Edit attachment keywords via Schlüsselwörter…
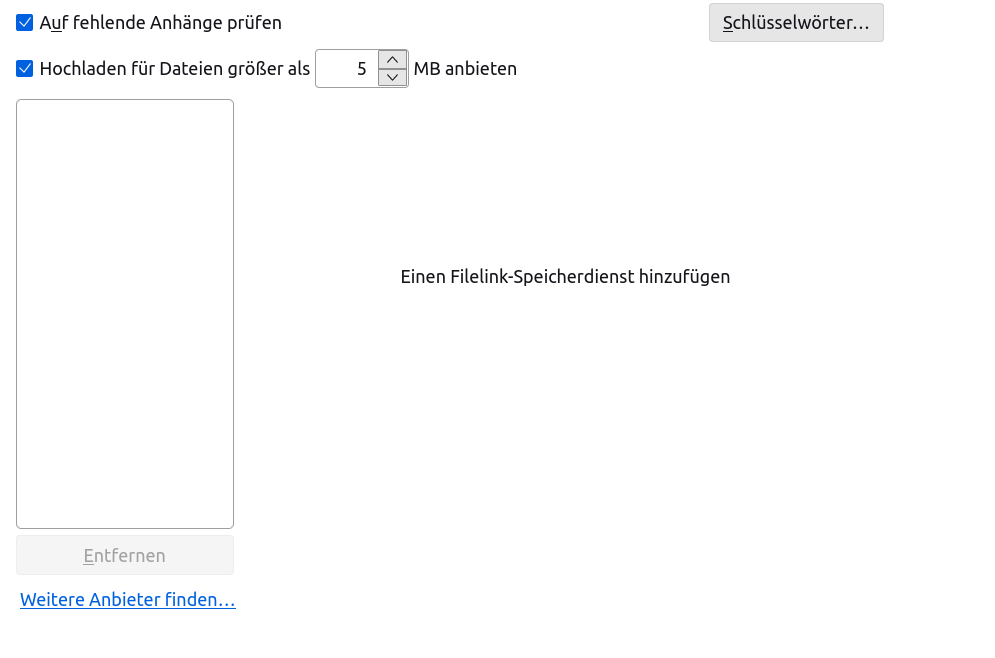 tap(796, 22)
